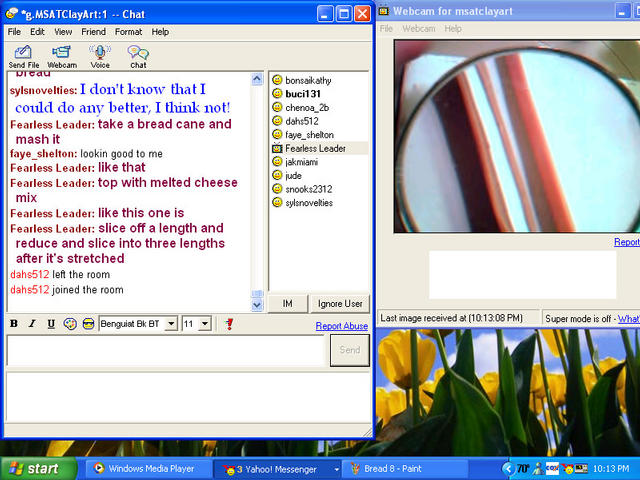Click the Windows start button
This screenshot has width=640, height=480.
click(x=38, y=469)
